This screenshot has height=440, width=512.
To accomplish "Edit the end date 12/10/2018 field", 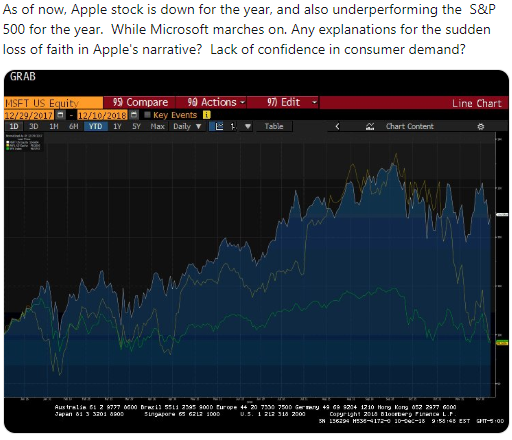I will click(102, 115).
